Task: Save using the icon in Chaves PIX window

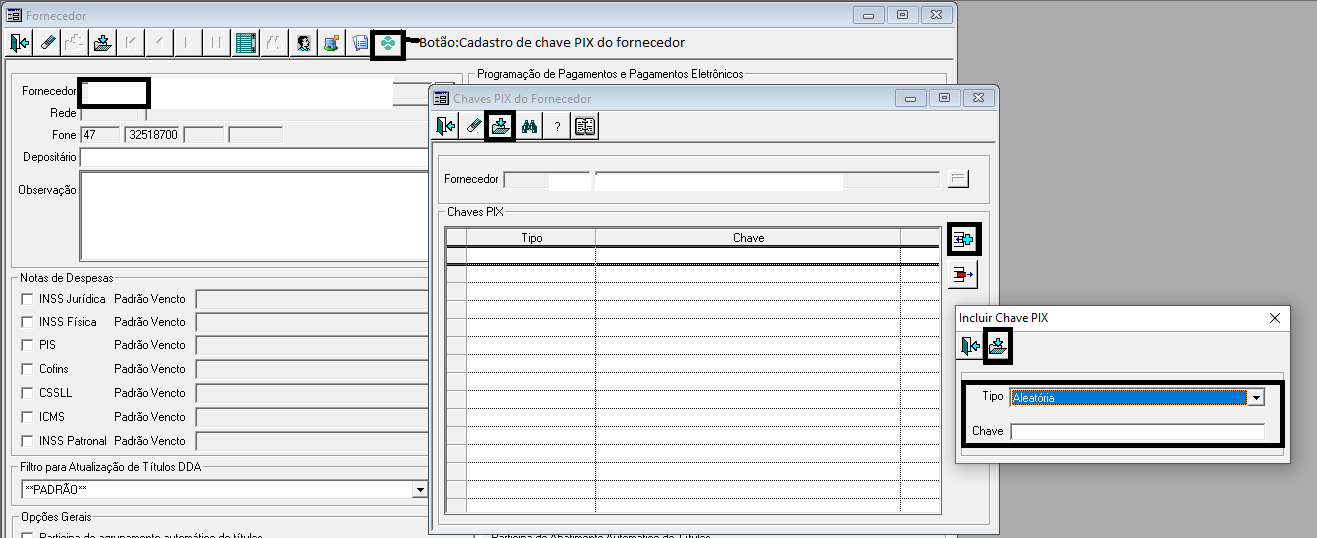Action: [500, 126]
